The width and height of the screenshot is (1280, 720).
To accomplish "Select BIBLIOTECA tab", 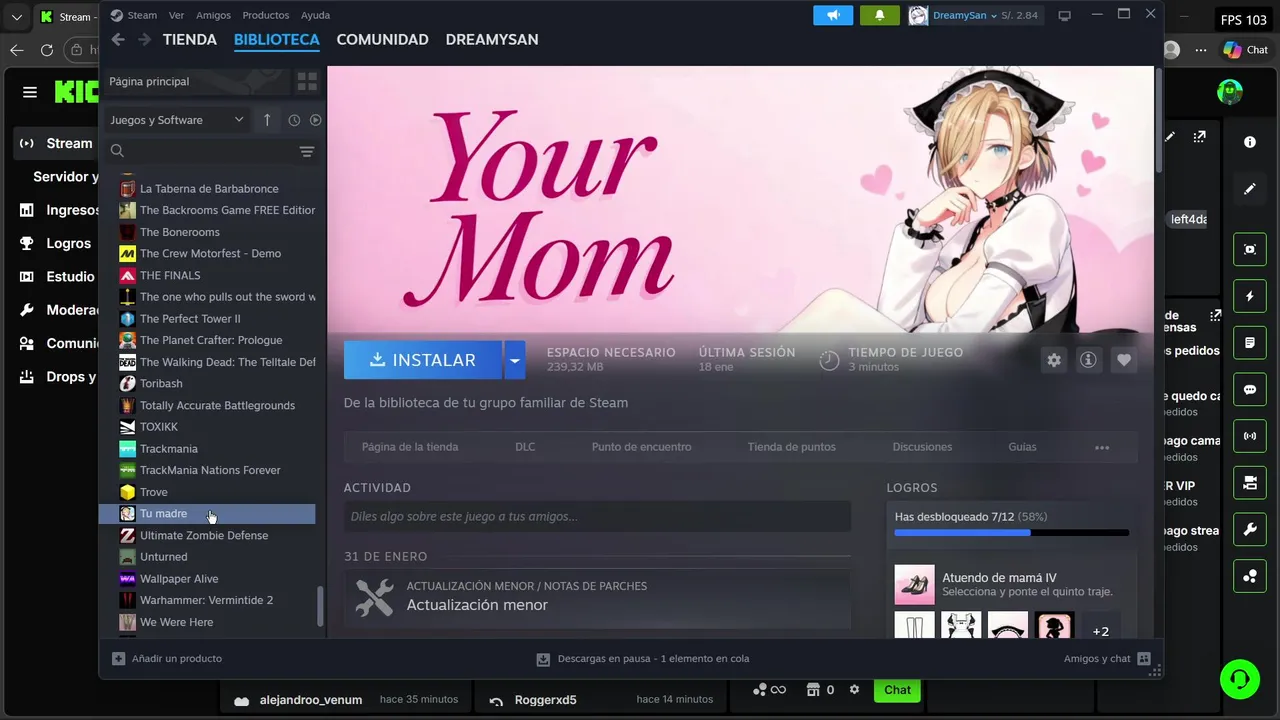I will tap(277, 39).
